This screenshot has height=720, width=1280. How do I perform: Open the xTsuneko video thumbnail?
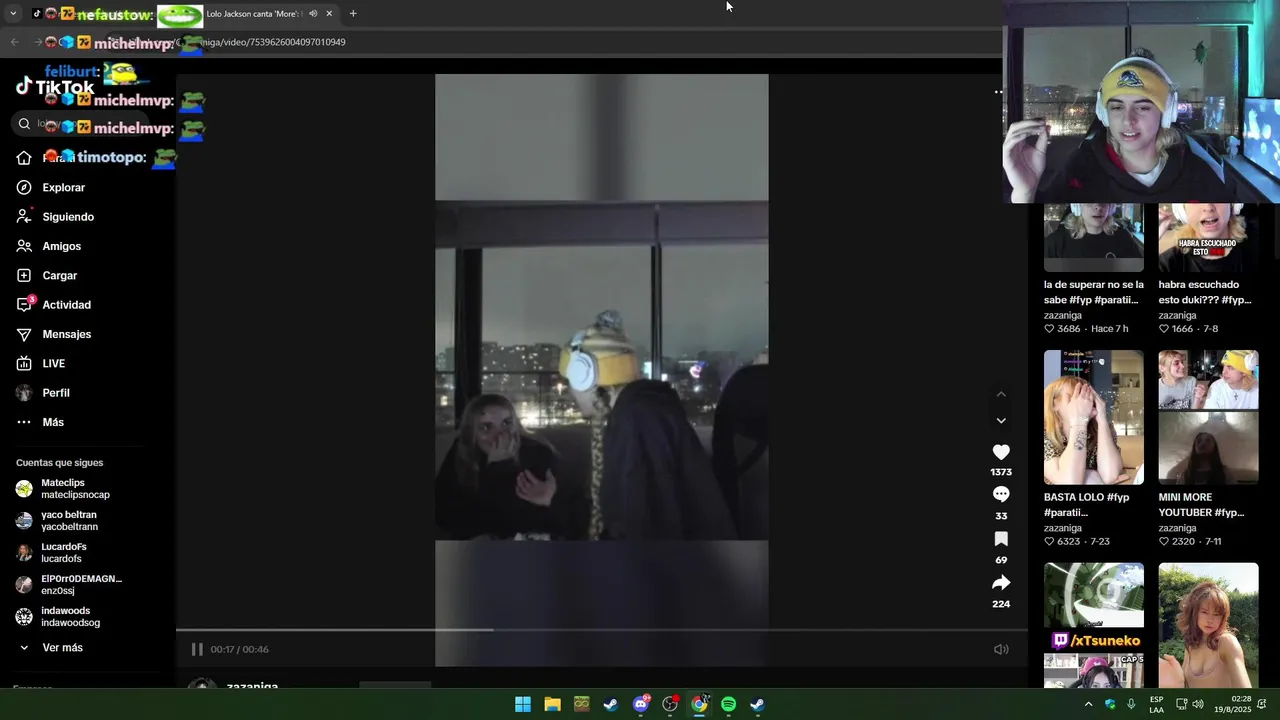[1094, 625]
